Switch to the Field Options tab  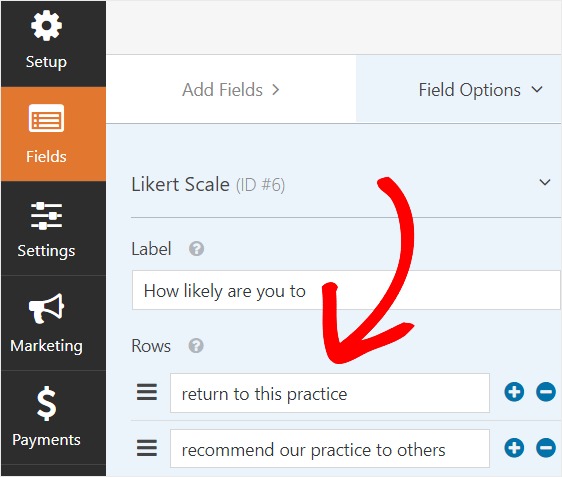click(x=459, y=90)
